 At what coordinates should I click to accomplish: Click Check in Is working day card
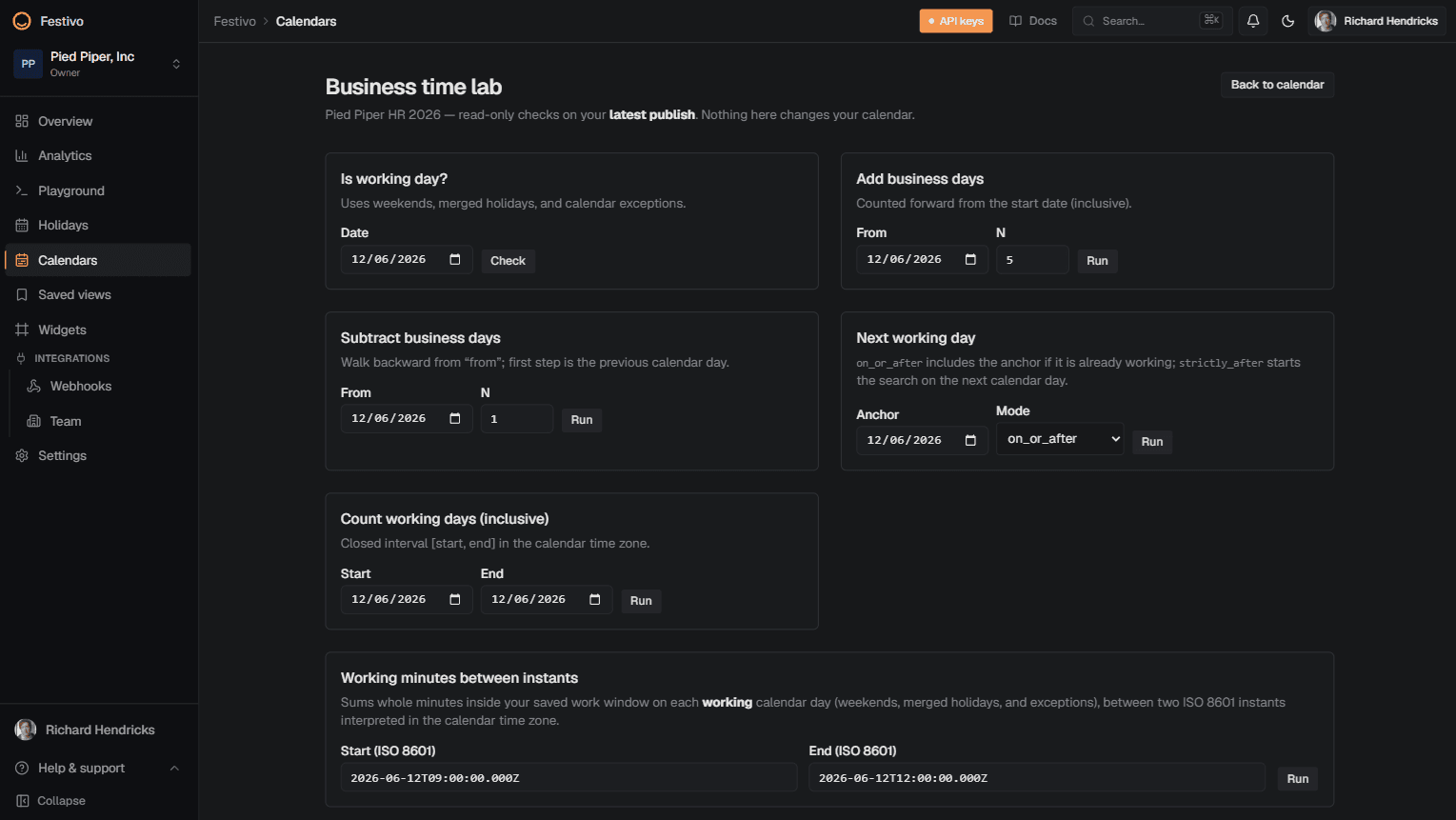(x=508, y=261)
